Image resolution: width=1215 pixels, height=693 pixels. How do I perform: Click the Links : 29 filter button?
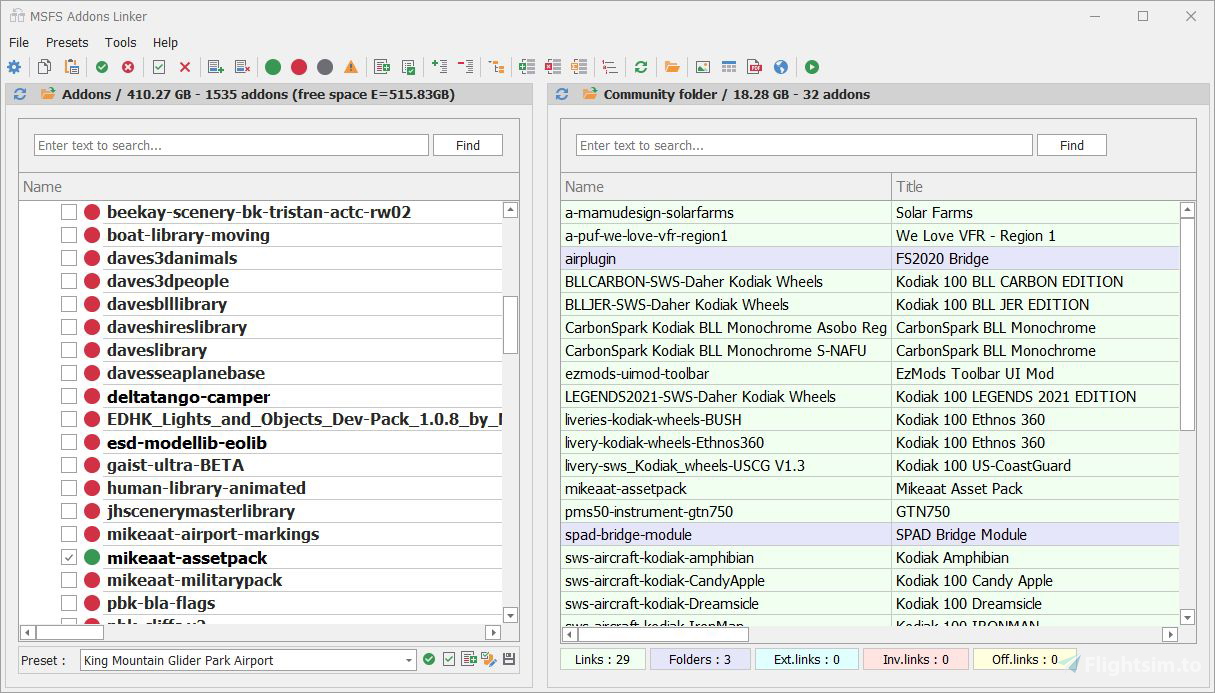(602, 659)
